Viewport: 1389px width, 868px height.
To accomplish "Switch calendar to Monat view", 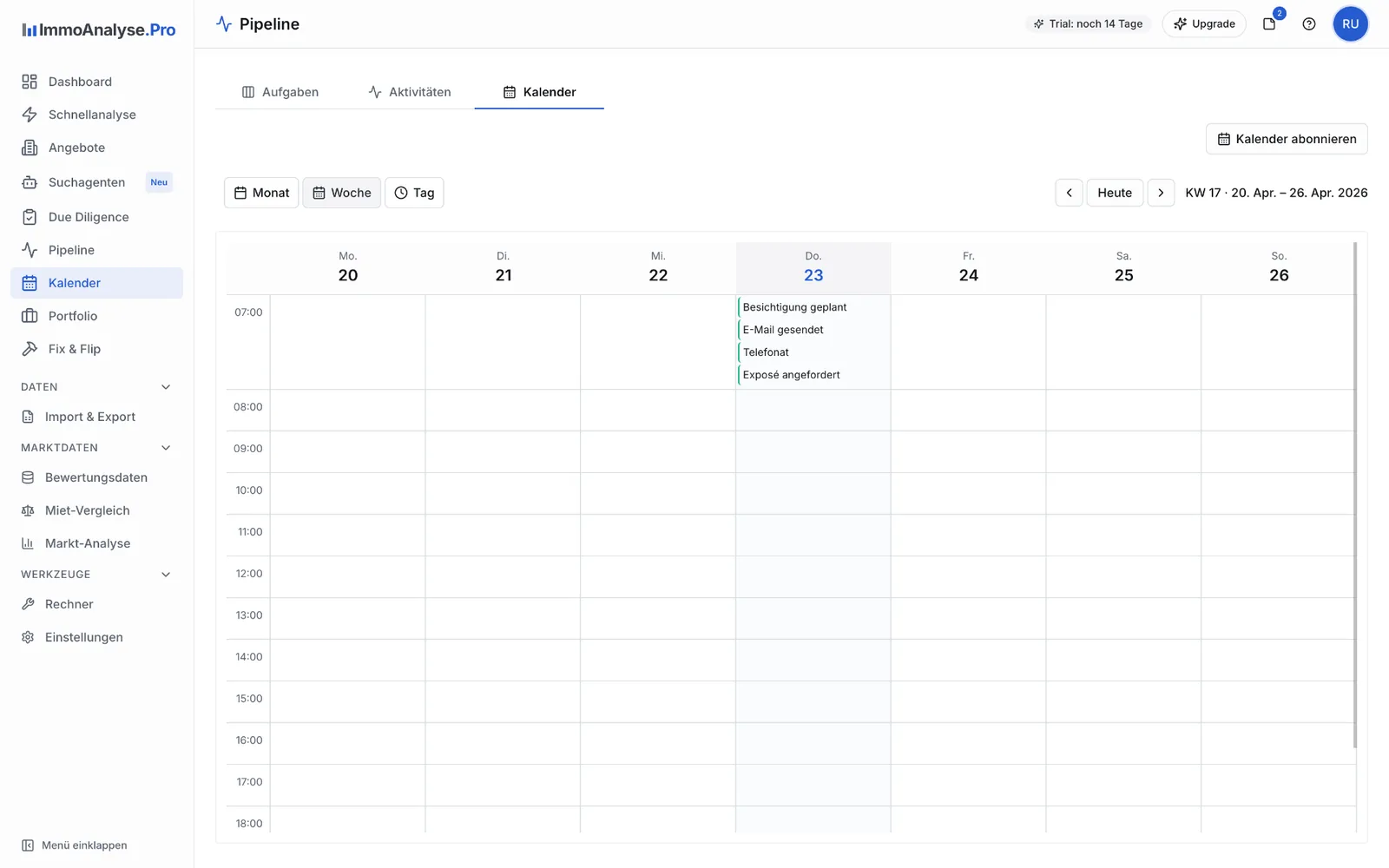I will (x=261, y=193).
